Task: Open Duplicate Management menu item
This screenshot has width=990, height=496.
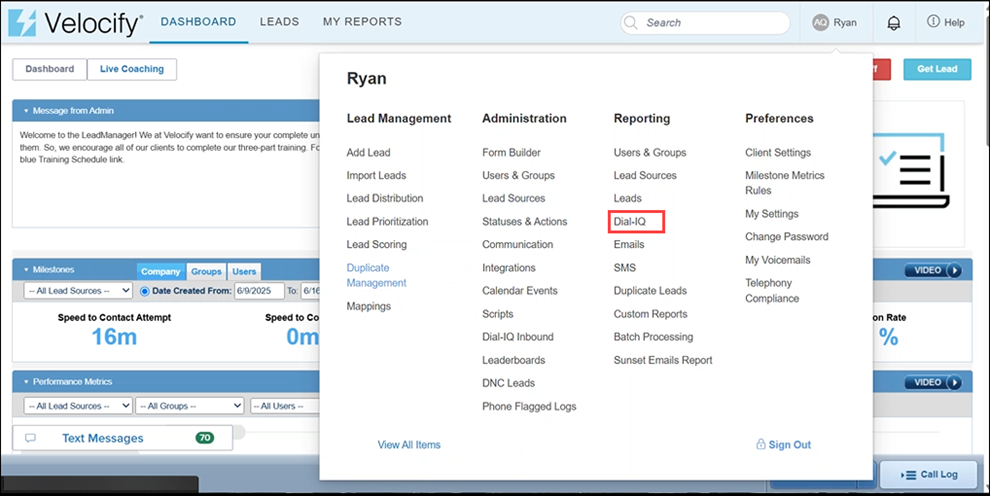Action: click(376, 275)
